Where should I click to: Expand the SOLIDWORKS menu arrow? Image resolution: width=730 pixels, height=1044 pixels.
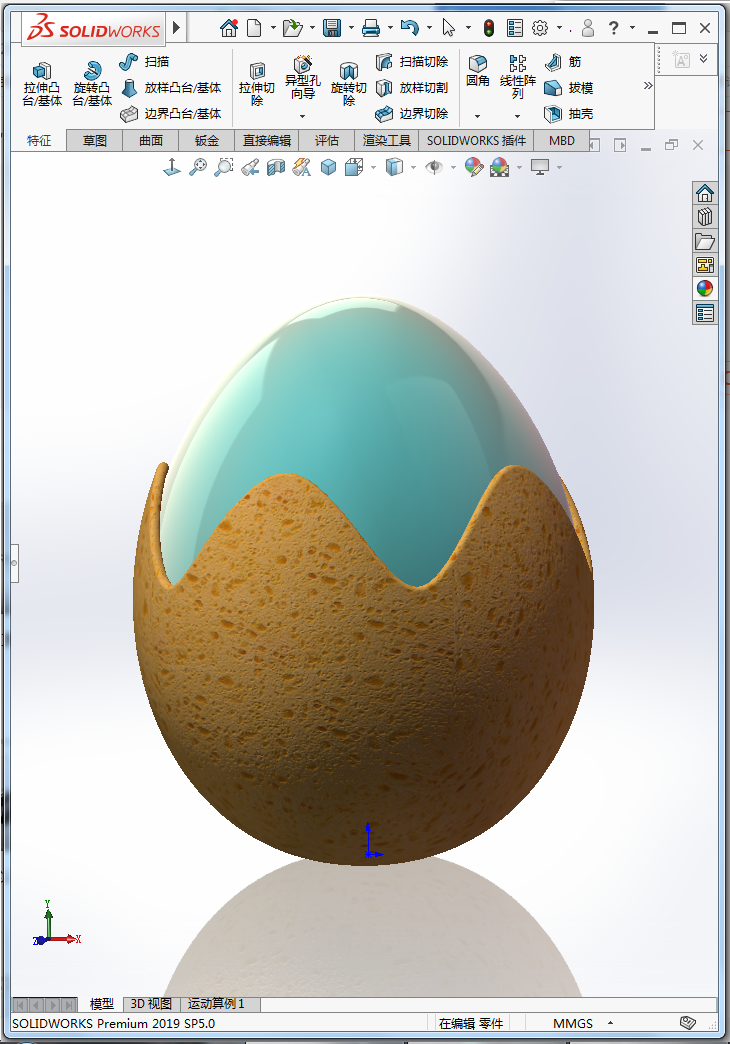pyautogui.click(x=177, y=28)
